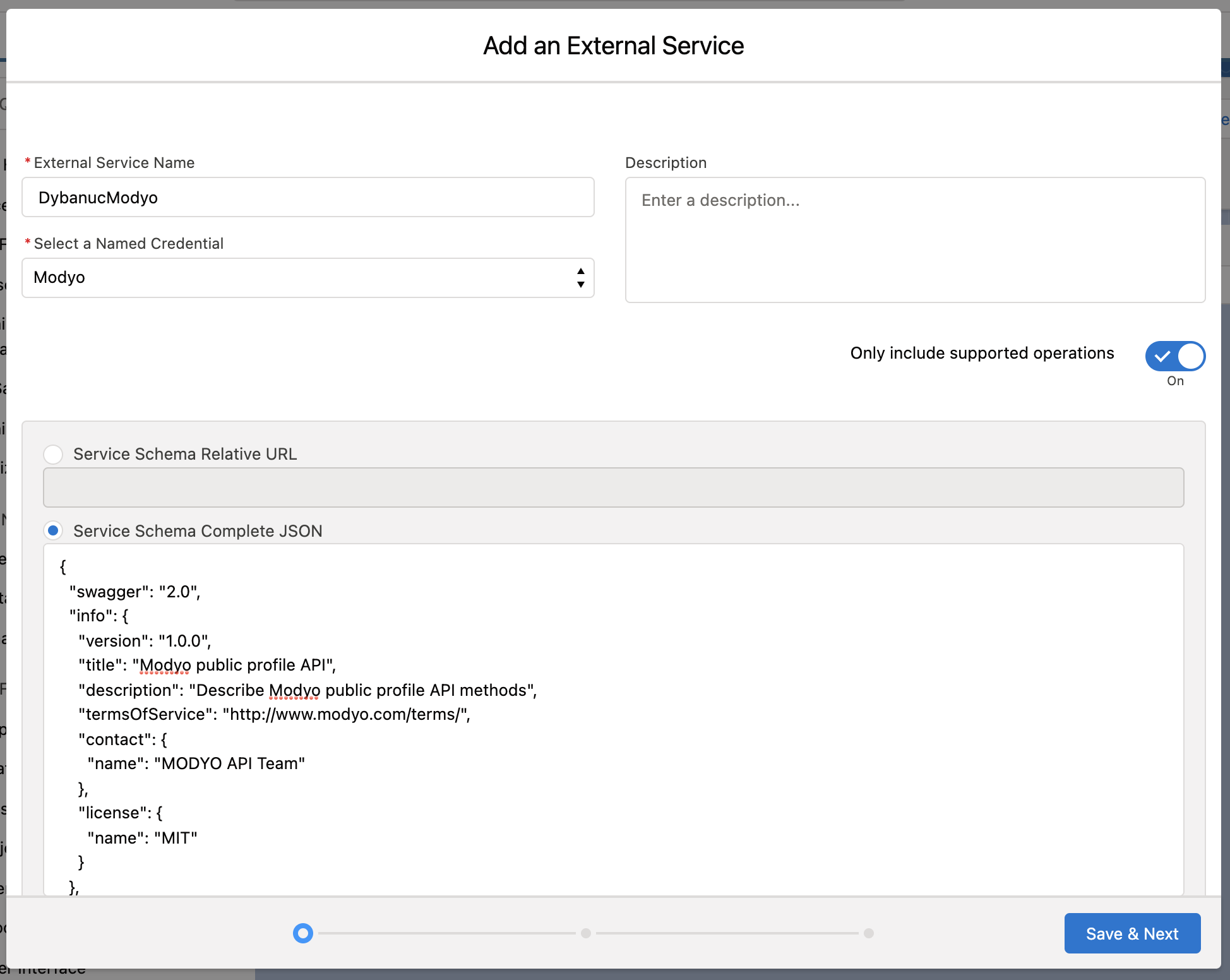Click the third progress step dot
The image size is (1230, 980).
(869, 933)
